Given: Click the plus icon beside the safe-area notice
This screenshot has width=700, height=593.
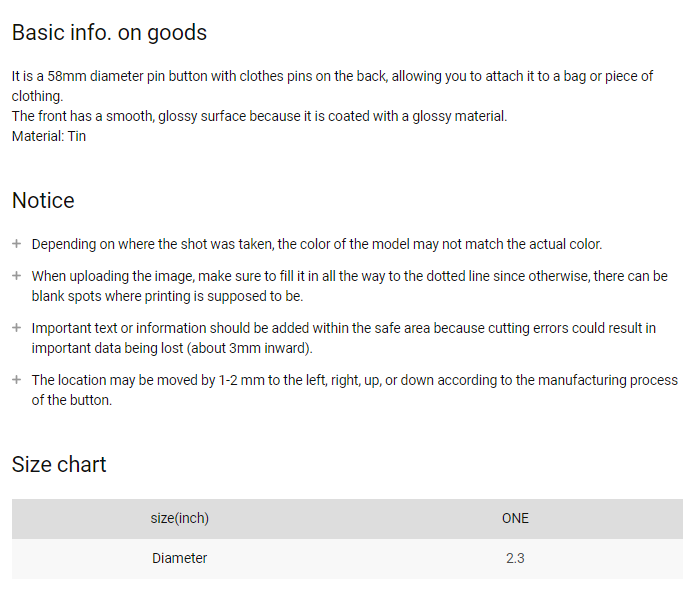Looking at the screenshot, I should 17,328.
